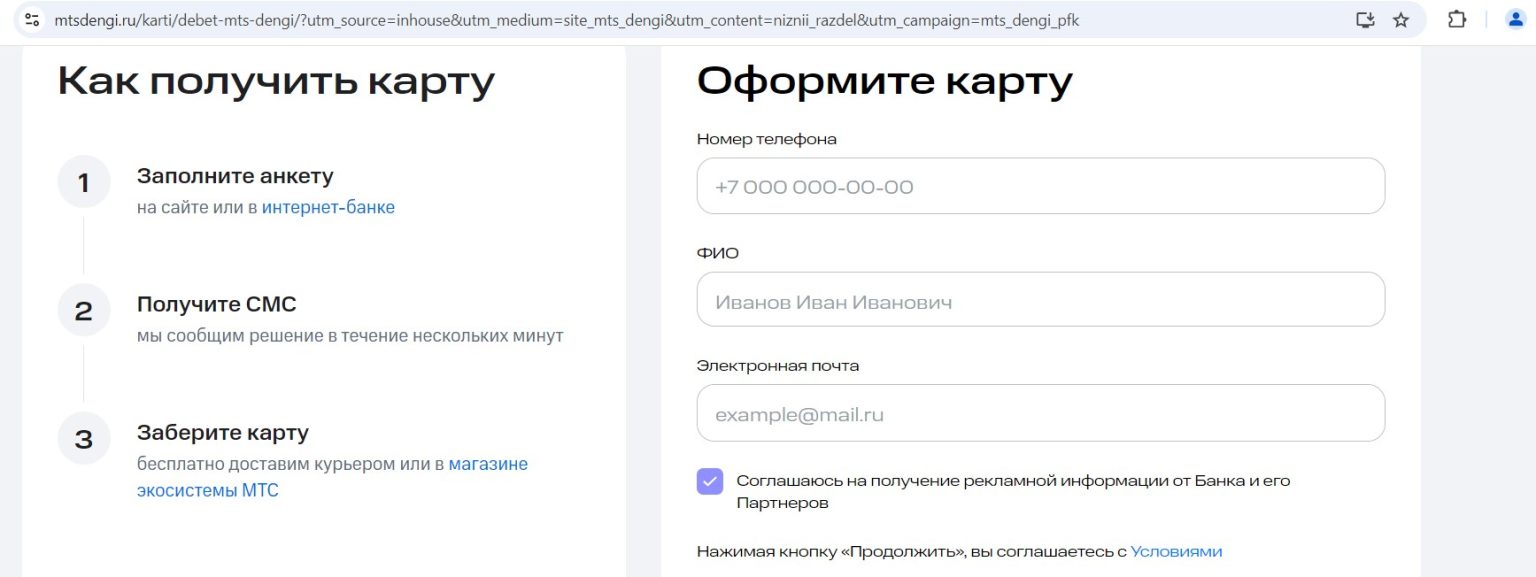This screenshot has height=577, width=1536.
Task: Click the install app icon in address bar
Action: tap(1365, 20)
